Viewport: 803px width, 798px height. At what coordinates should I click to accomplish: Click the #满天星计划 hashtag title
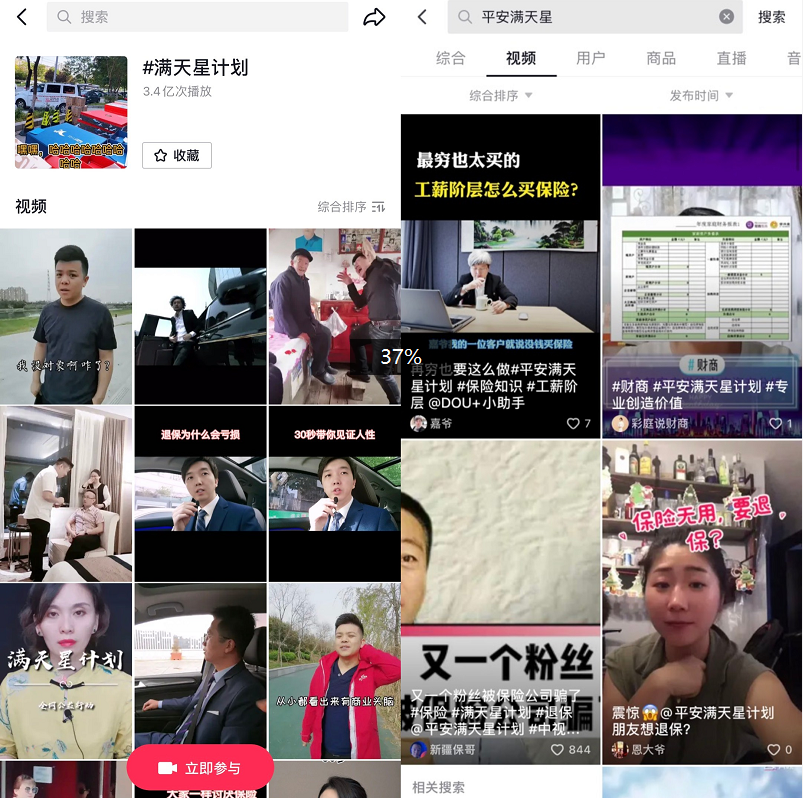pos(195,68)
